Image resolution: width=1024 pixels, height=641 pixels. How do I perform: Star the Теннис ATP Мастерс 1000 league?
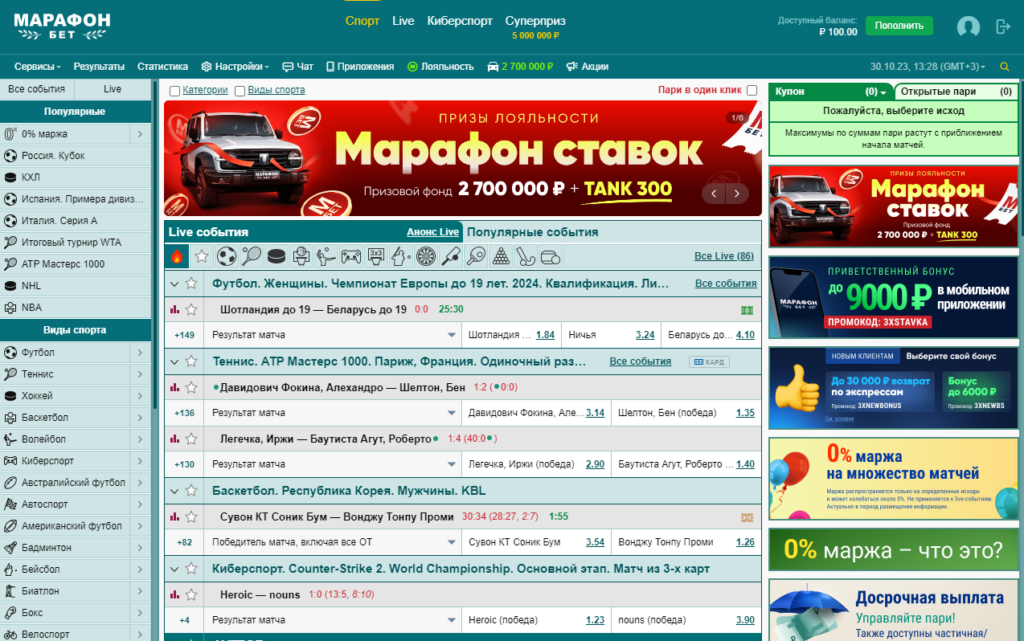pyautogui.click(x=191, y=361)
